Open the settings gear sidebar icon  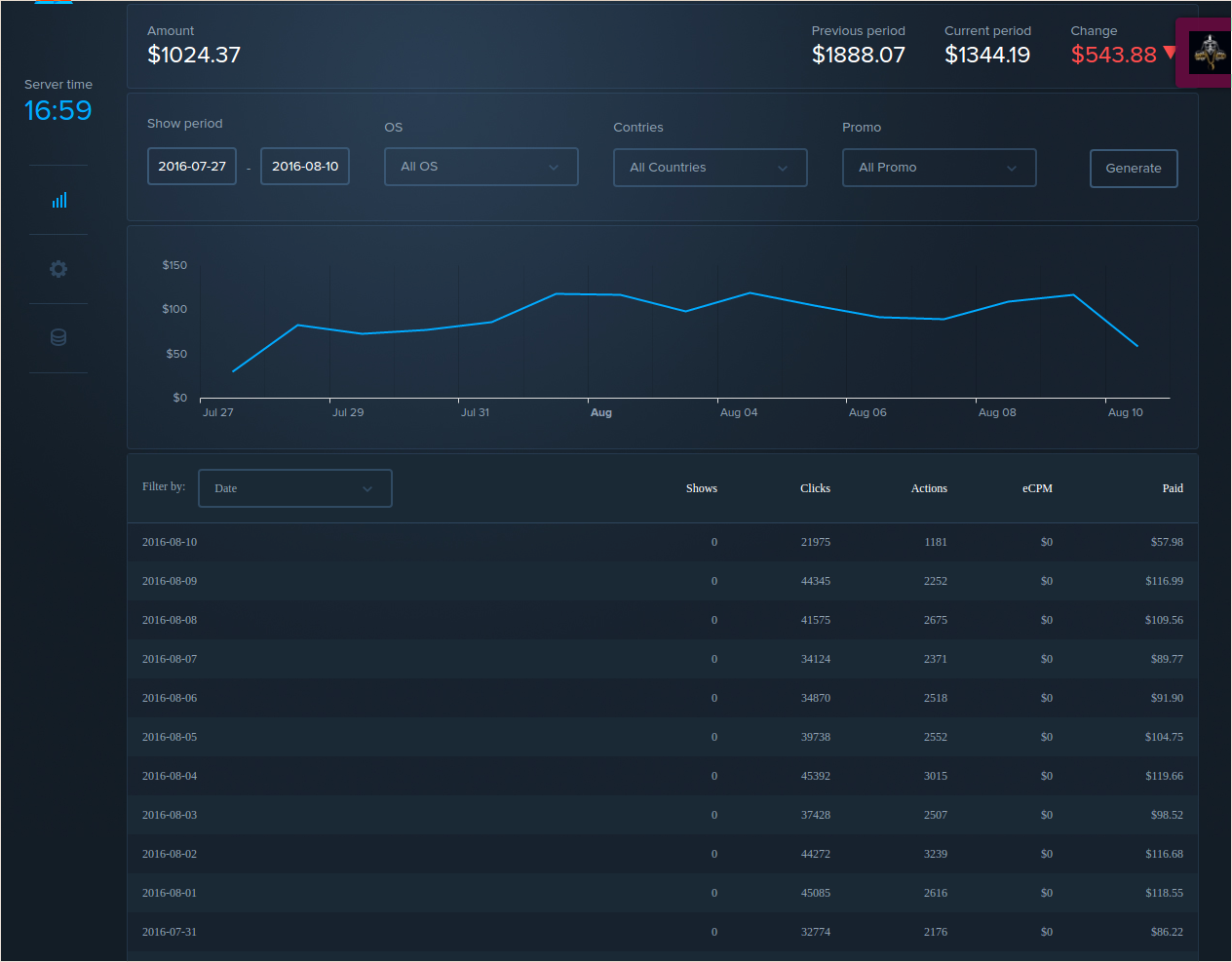click(58, 269)
